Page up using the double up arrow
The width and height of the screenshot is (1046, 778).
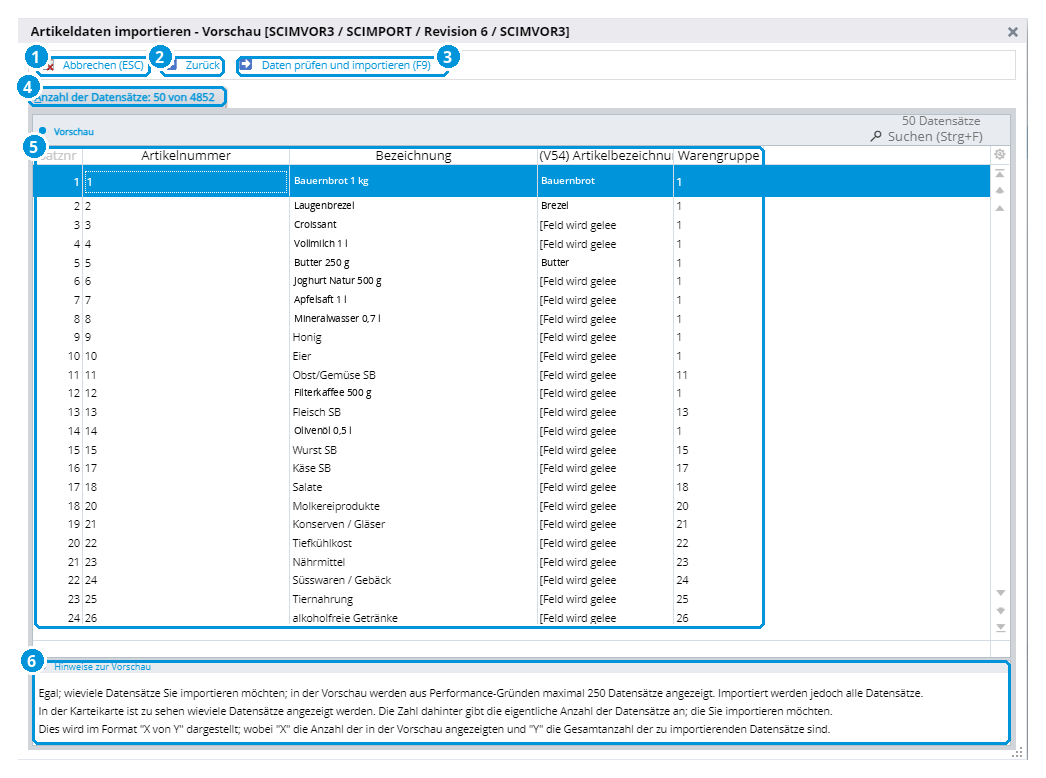[999, 191]
